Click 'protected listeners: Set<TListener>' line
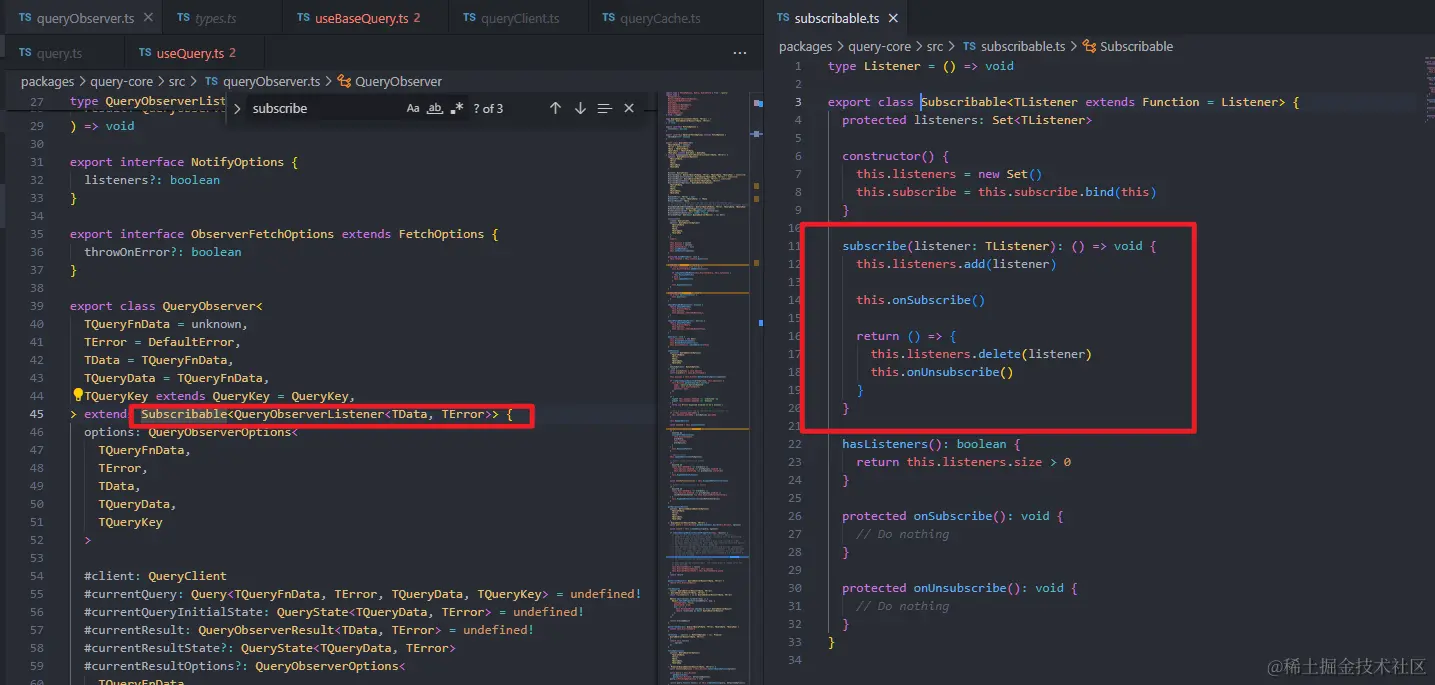The width and height of the screenshot is (1435, 685). (x=967, y=120)
